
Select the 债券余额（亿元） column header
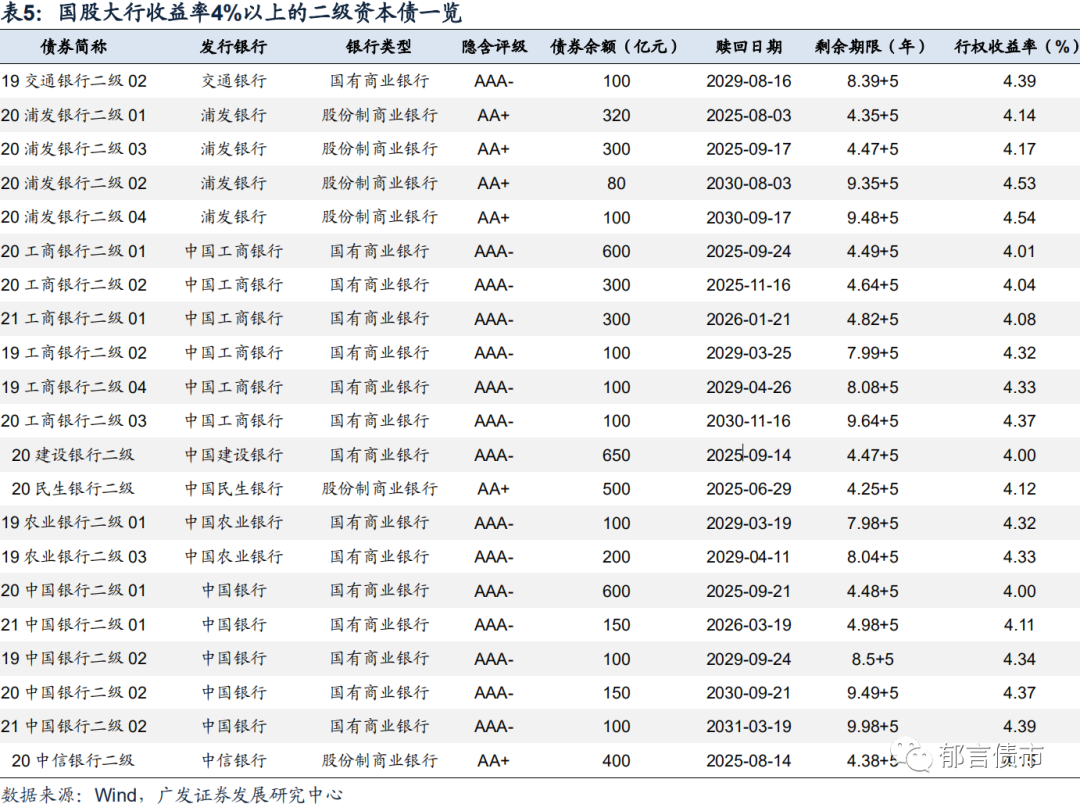[x=616, y=46]
